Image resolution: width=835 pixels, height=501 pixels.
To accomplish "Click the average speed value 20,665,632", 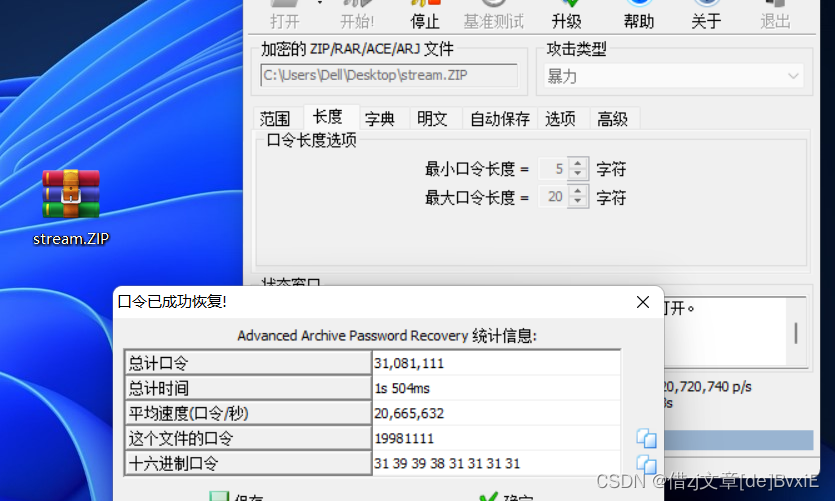I will point(496,413).
